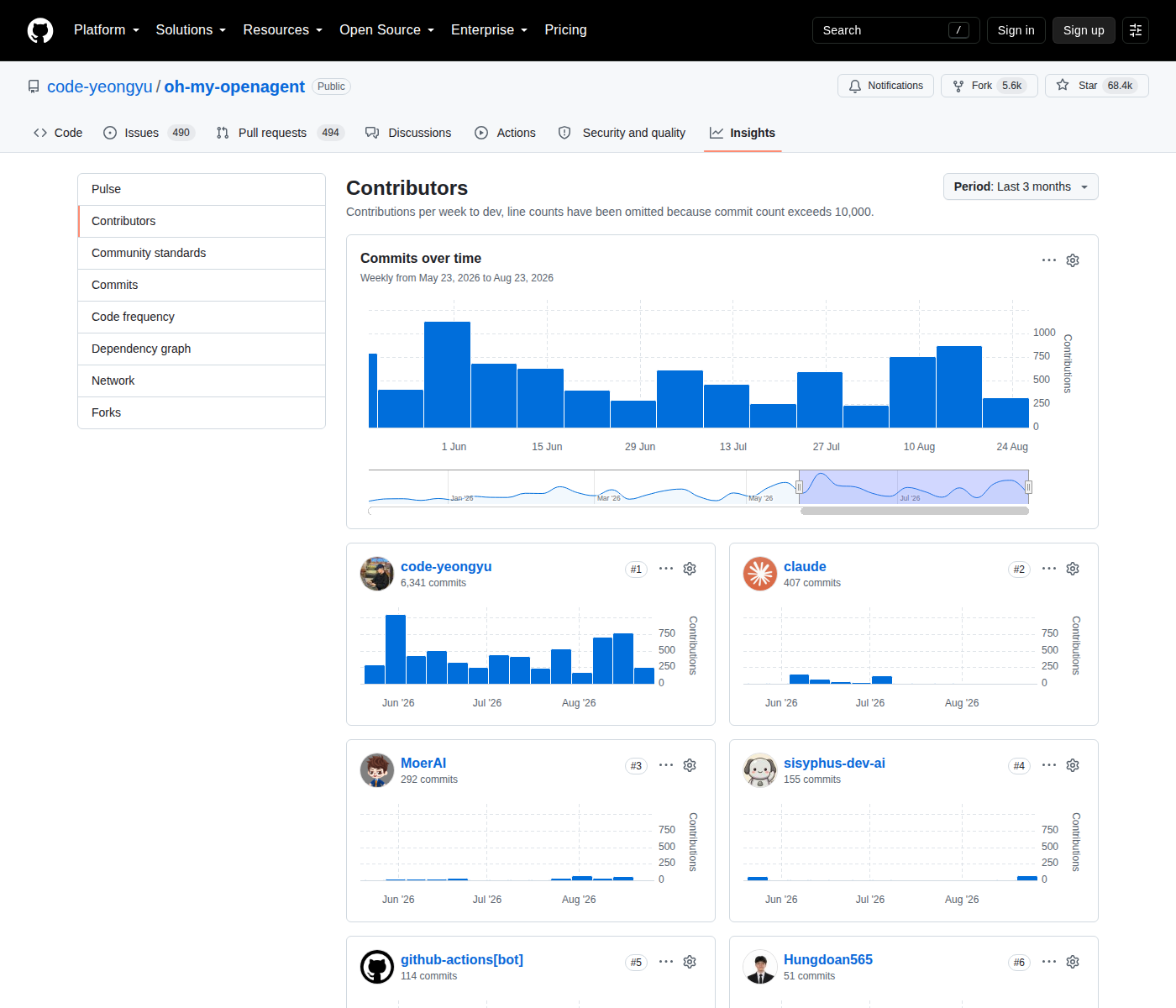Image resolution: width=1176 pixels, height=1008 pixels.
Task: Open claude contributor profile link
Action: [805, 567]
